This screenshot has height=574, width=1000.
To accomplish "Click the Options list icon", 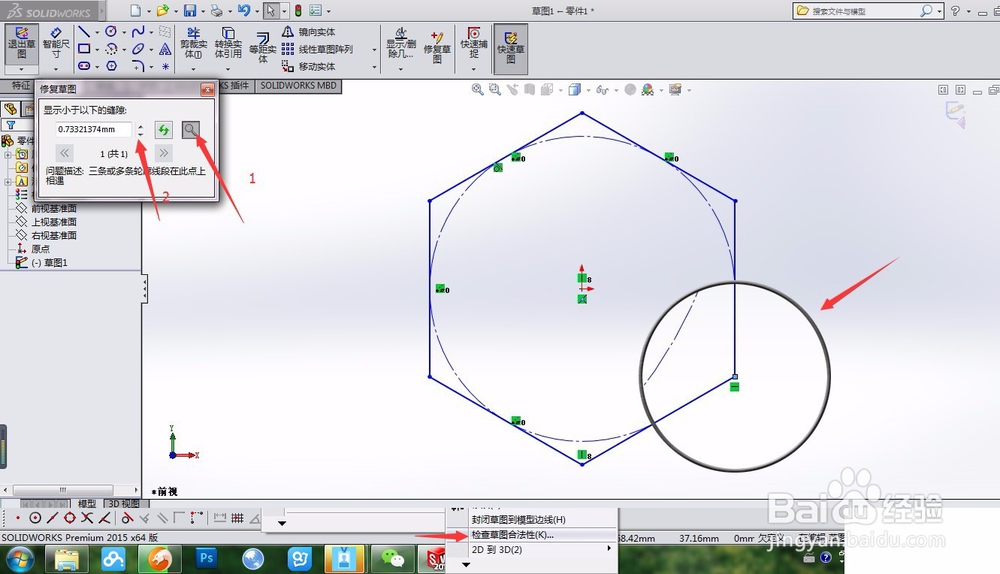I will pyautogui.click(x=316, y=10).
